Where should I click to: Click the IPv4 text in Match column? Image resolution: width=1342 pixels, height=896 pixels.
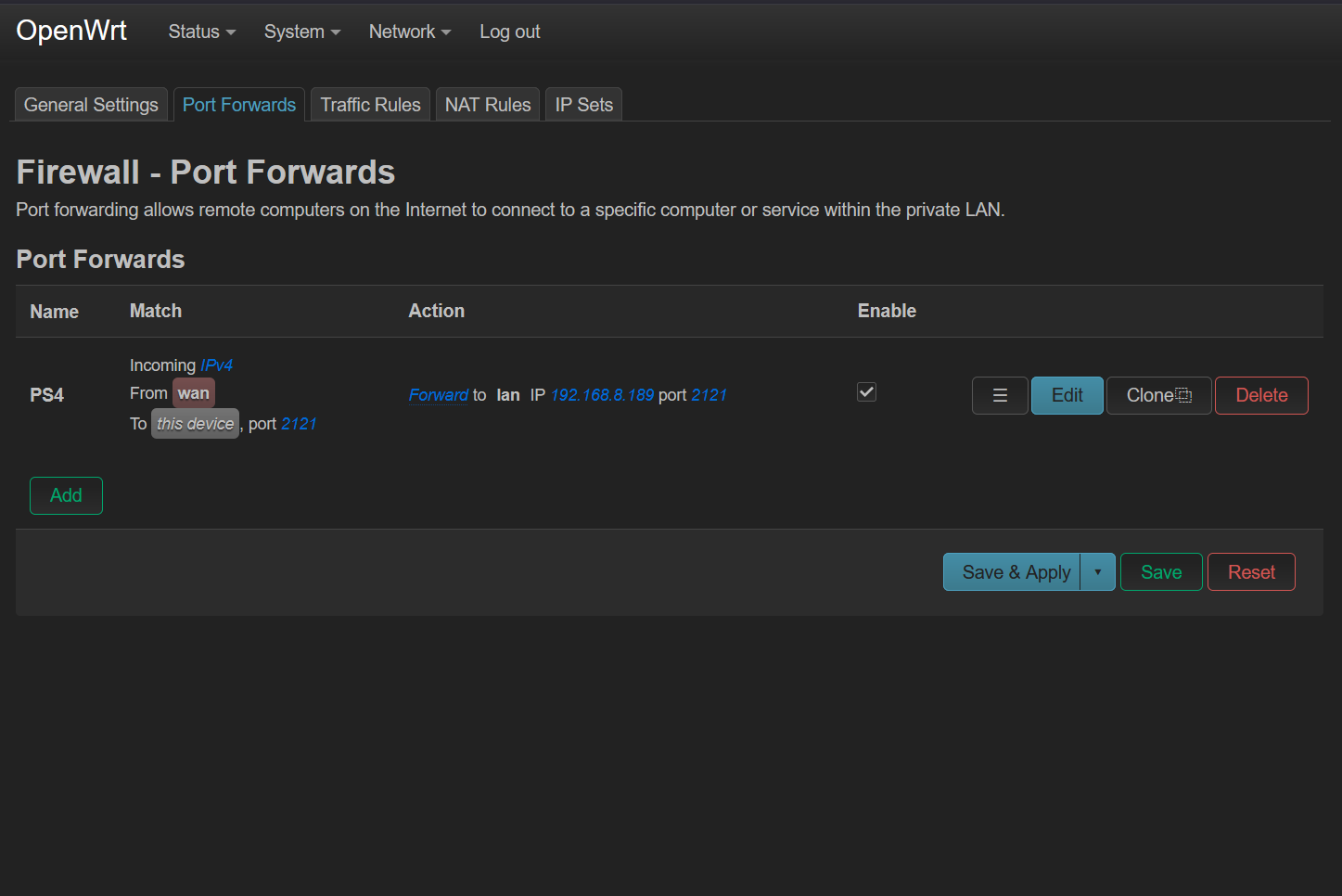coord(216,365)
